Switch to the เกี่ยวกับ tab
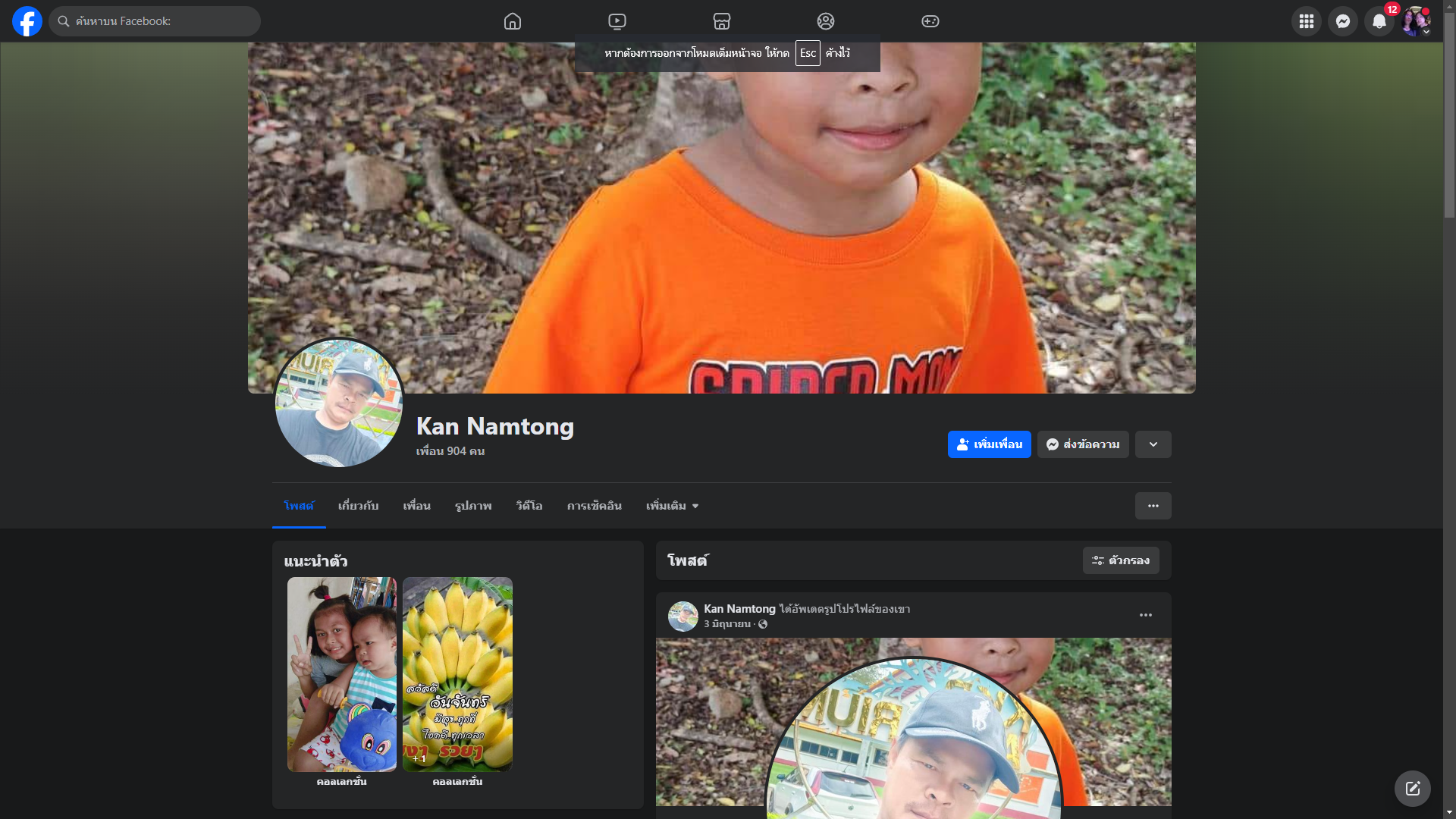Image resolution: width=1456 pixels, height=819 pixels. point(358,506)
